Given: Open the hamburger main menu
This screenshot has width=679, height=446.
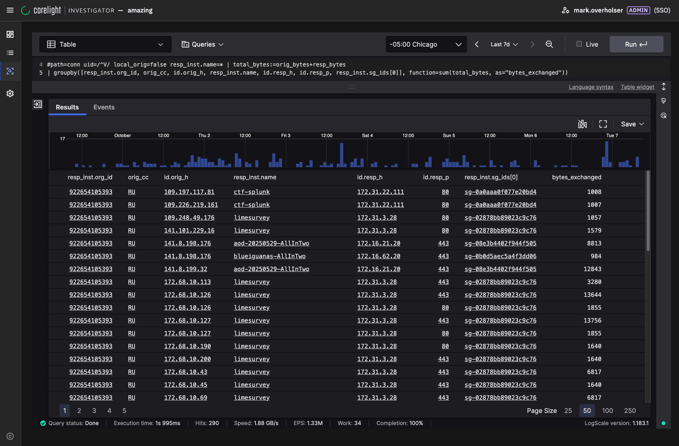Looking at the screenshot, I should point(10,10).
